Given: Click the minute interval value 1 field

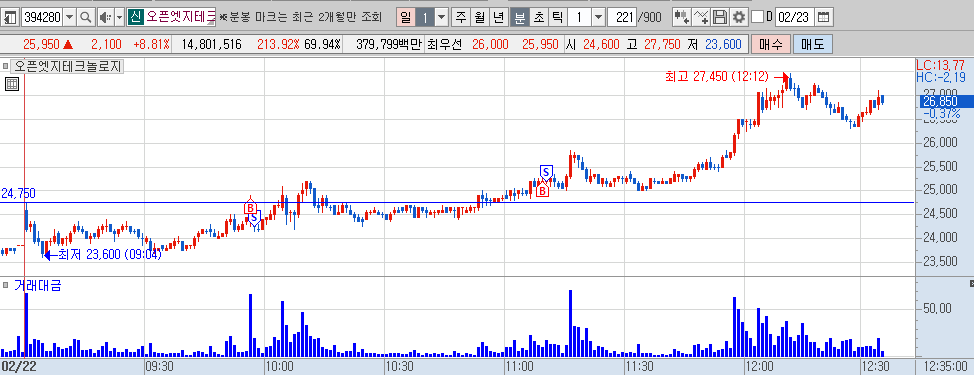Looking at the screenshot, I should 579,17.
